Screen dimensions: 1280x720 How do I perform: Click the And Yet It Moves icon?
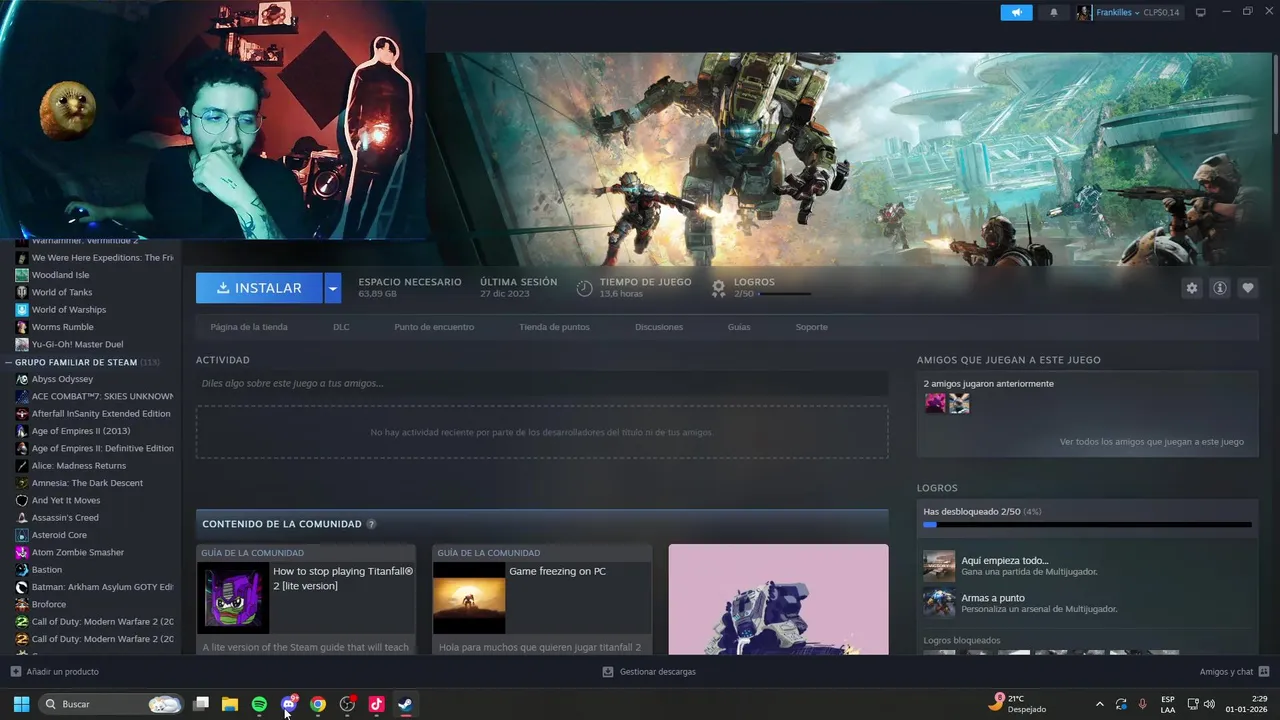tap(22, 500)
